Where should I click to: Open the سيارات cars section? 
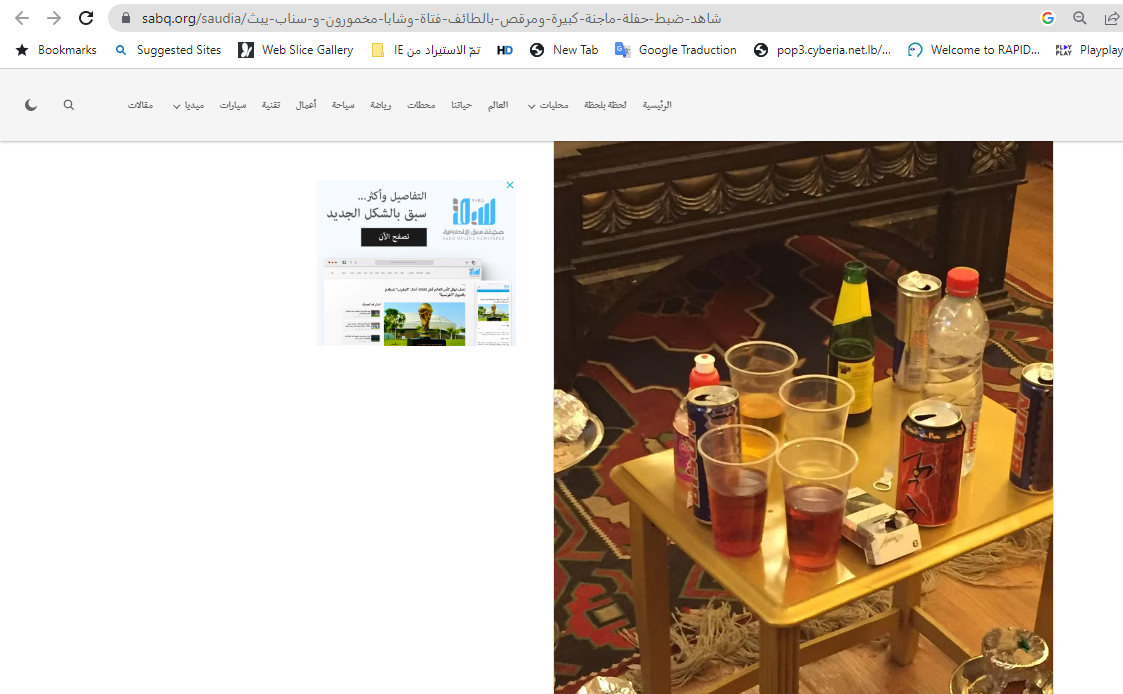pyautogui.click(x=233, y=105)
